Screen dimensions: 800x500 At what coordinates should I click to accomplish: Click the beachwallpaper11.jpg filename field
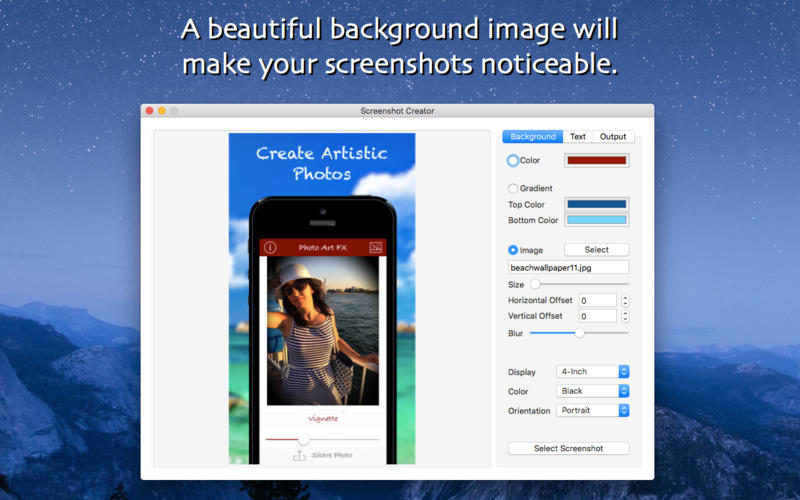coord(568,267)
